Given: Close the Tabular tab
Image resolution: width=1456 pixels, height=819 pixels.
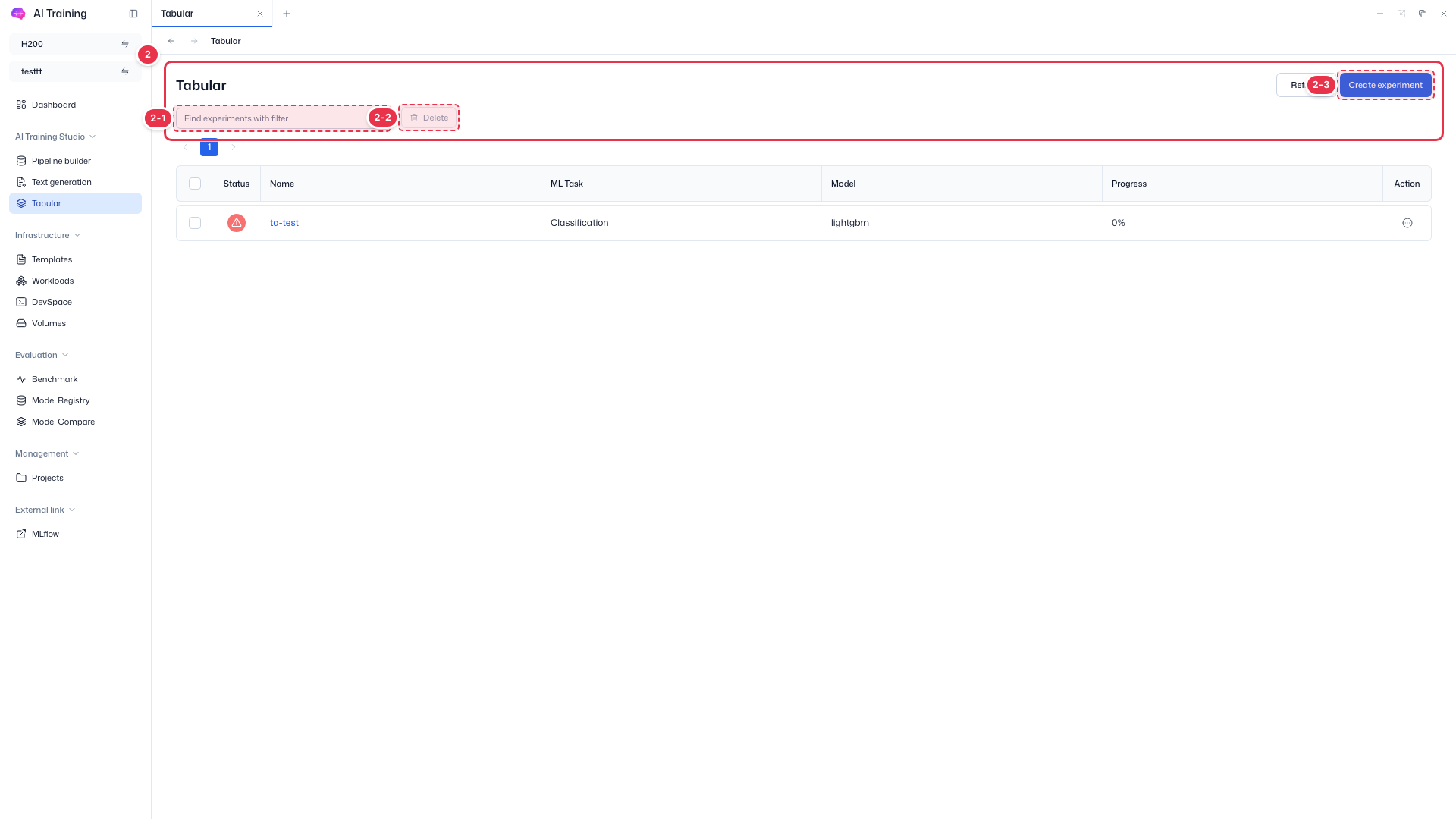Looking at the screenshot, I should [260, 14].
